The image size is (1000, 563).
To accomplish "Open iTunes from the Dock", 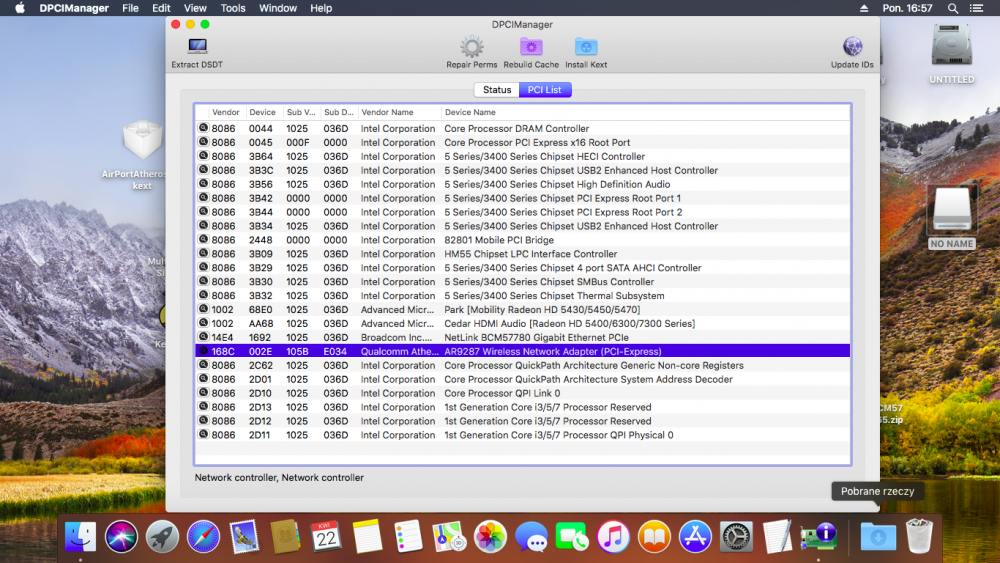I will [613, 537].
